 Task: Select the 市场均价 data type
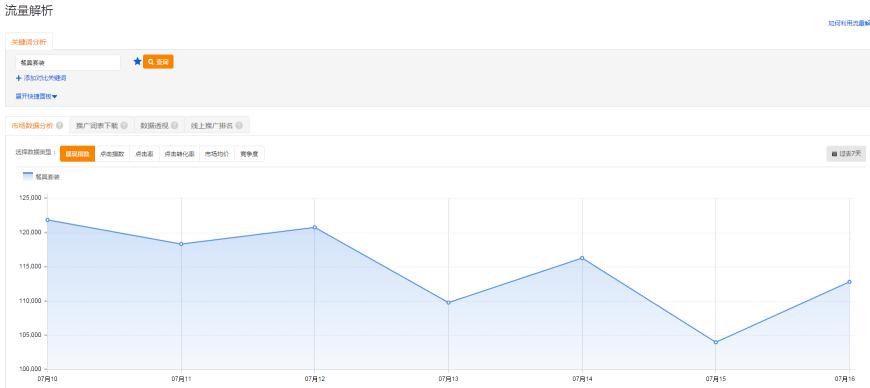217,154
